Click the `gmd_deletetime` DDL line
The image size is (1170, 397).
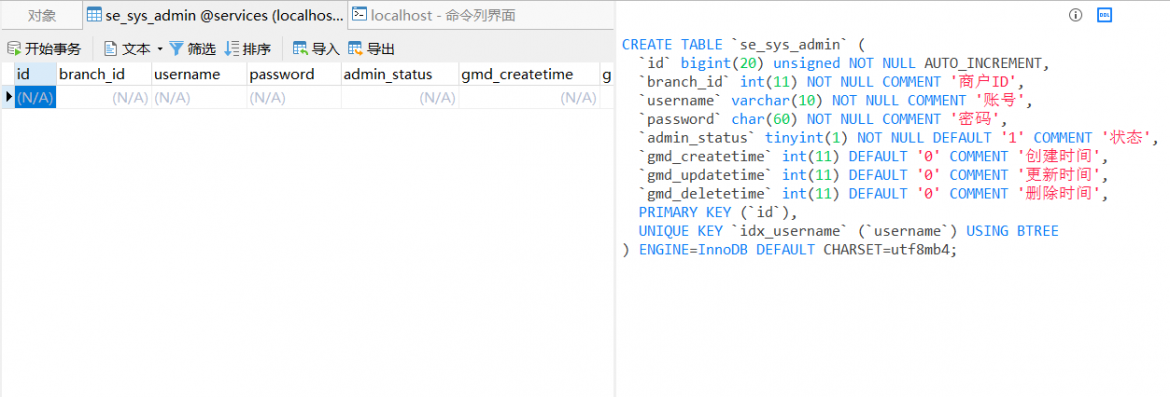pyautogui.click(x=874, y=194)
